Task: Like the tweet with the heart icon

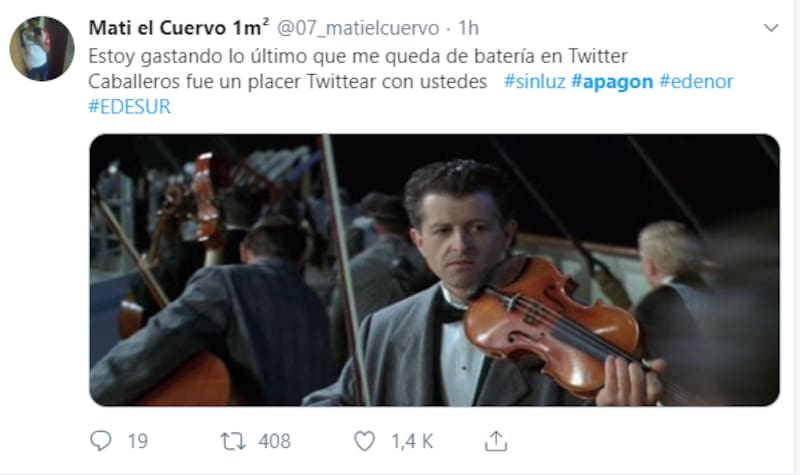Action: (x=364, y=441)
